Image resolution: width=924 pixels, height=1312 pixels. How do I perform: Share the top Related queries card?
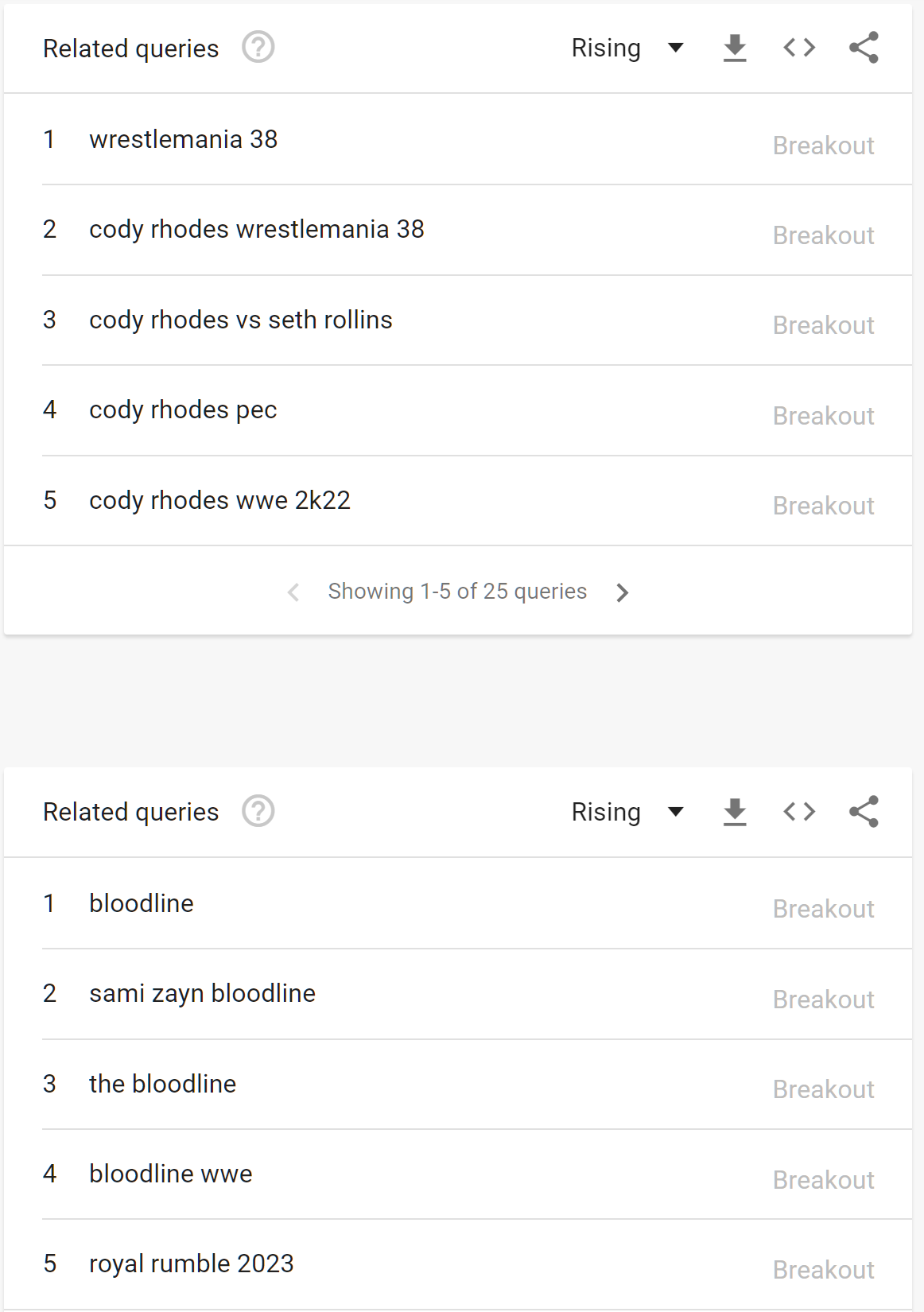click(x=864, y=49)
